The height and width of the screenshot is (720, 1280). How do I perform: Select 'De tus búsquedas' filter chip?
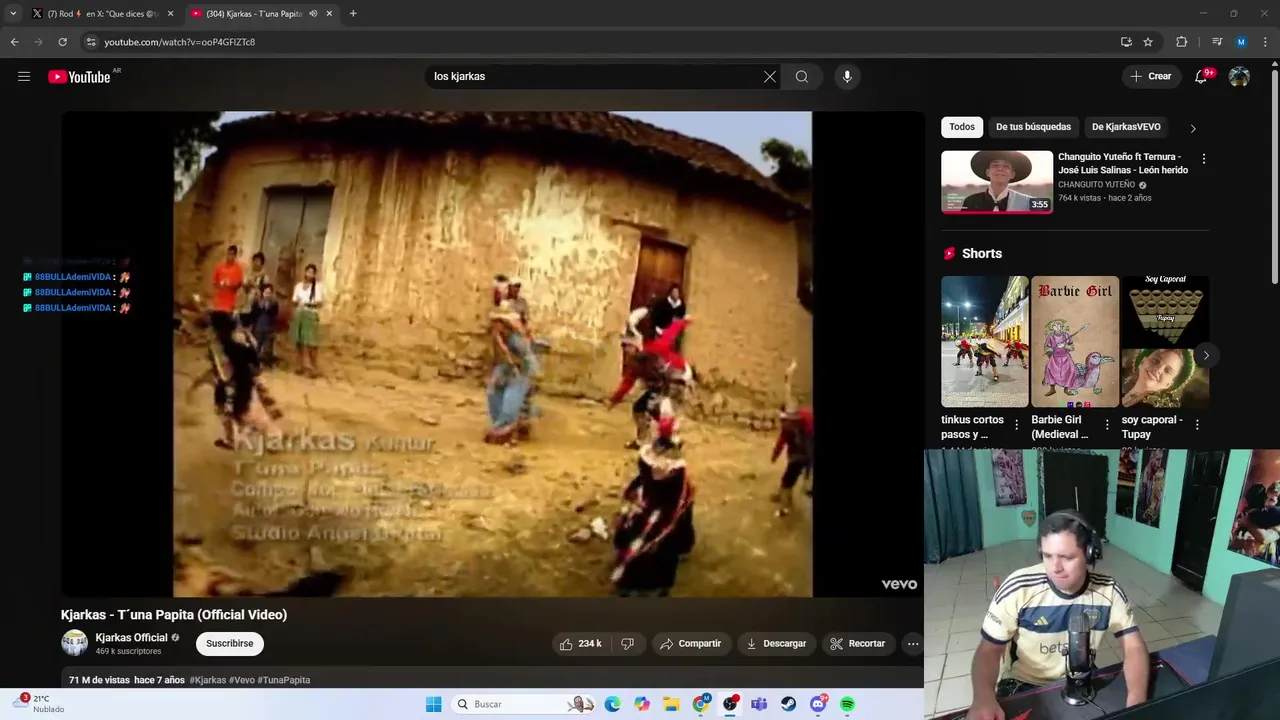pos(1033,127)
